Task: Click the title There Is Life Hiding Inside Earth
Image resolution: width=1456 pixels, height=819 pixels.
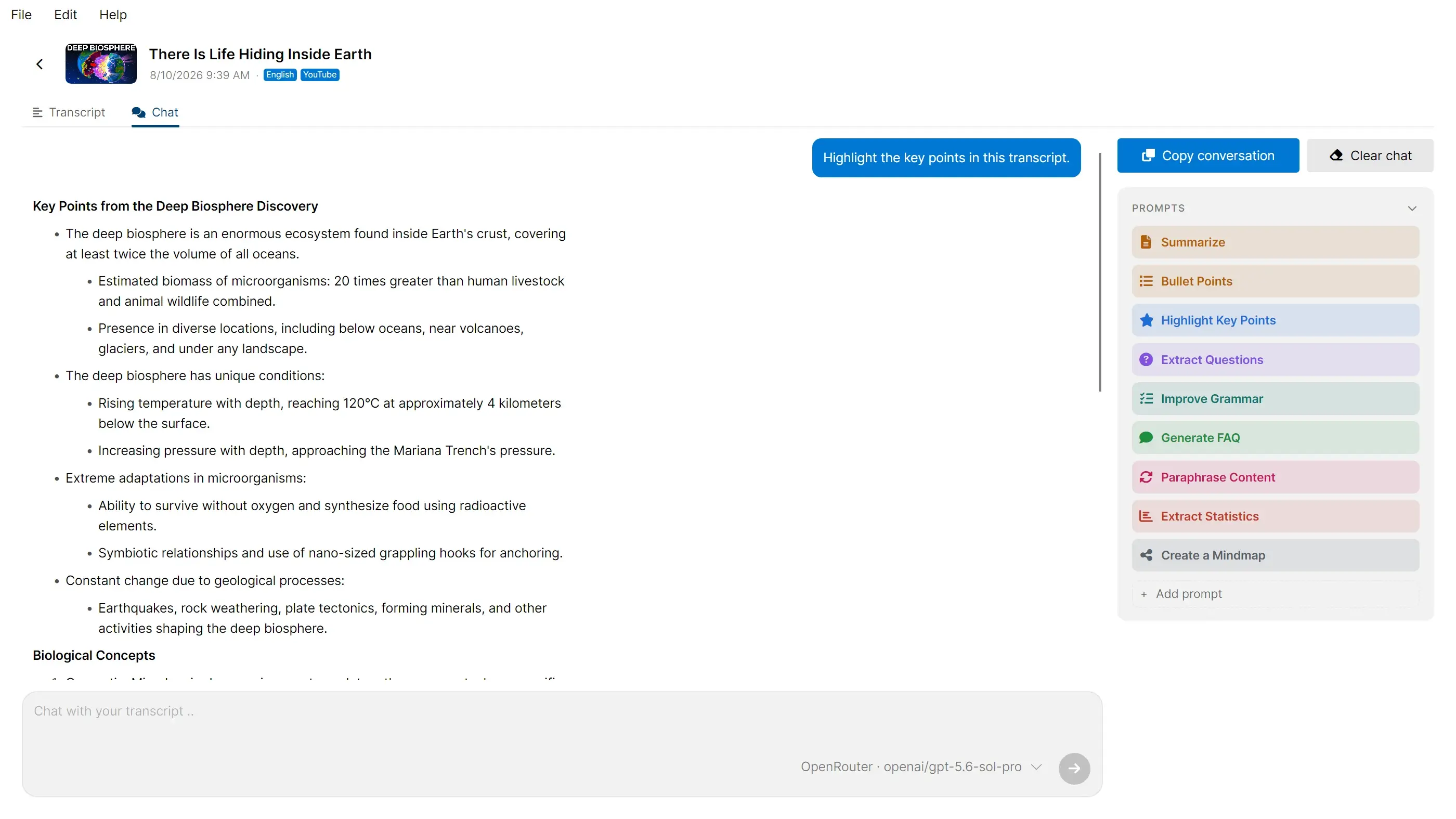Action: tap(260, 54)
